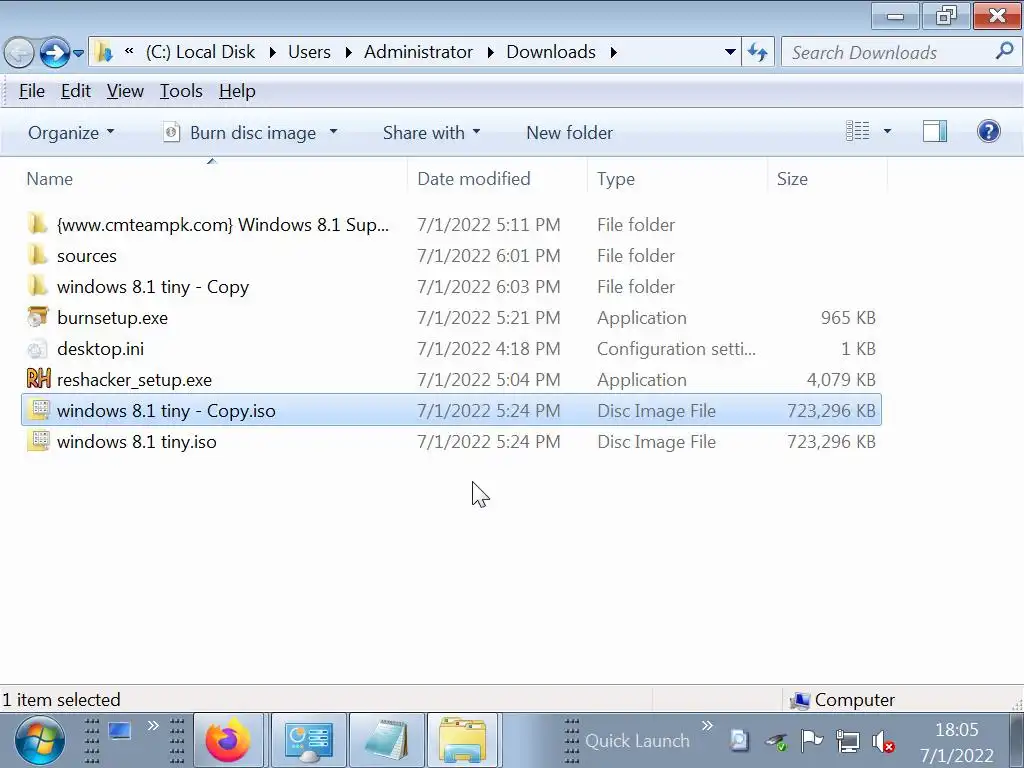
Task: Click the Computer status bar icon
Action: click(x=800, y=701)
